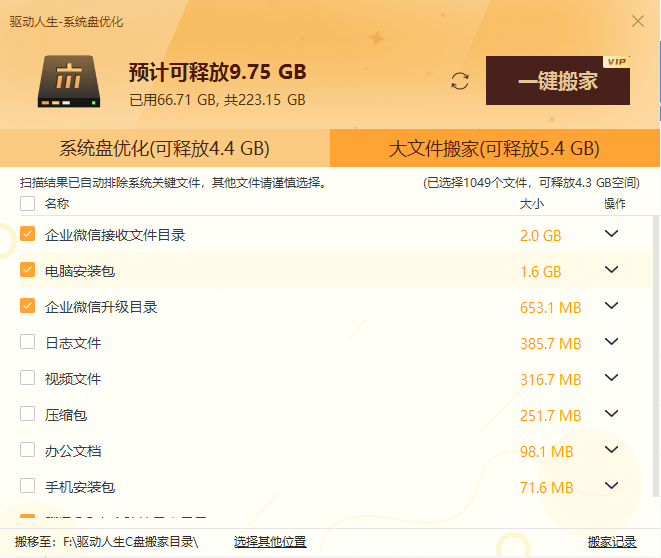The height and width of the screenshot is (558, 661).
Task: Click the 企业微信接收文件目录 row label
Action: point(115,235)
